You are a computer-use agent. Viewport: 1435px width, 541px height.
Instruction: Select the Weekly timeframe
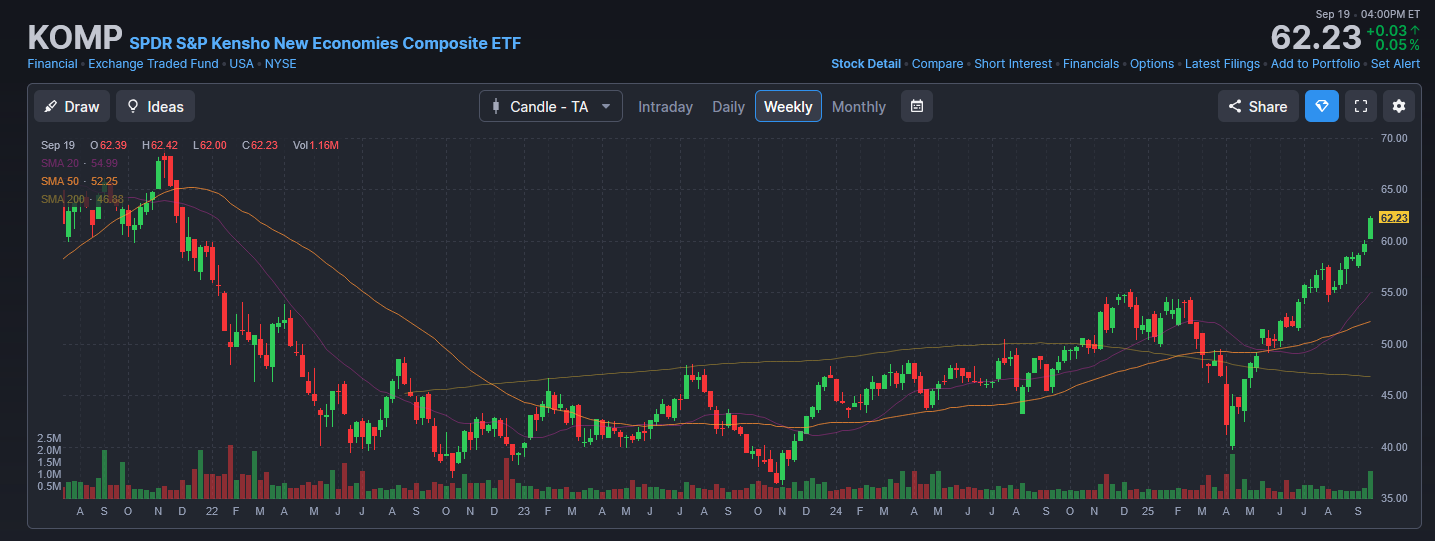[x=788, y=106]
